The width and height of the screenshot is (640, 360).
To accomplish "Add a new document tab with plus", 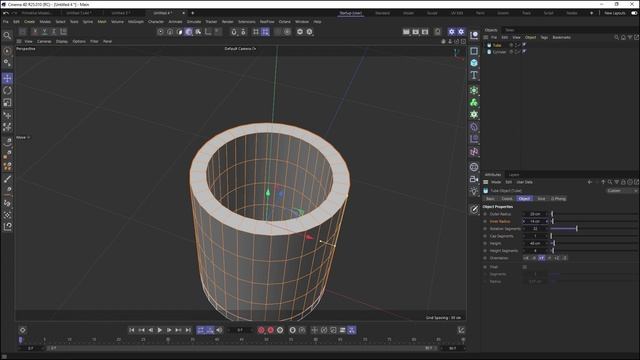I will (x=193, y=13).
